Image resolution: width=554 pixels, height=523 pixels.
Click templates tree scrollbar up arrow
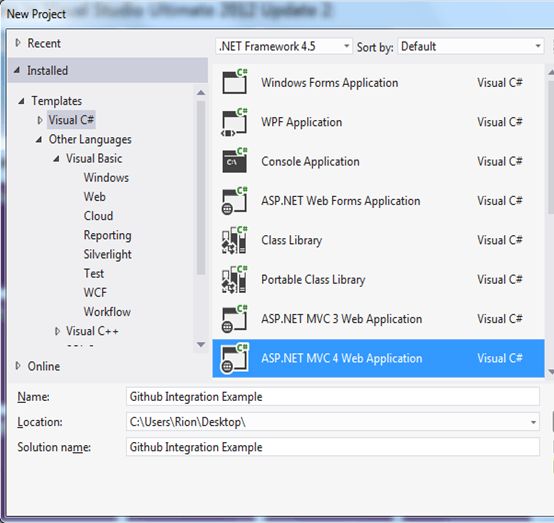pyautogui.click(x=201, y=93)
